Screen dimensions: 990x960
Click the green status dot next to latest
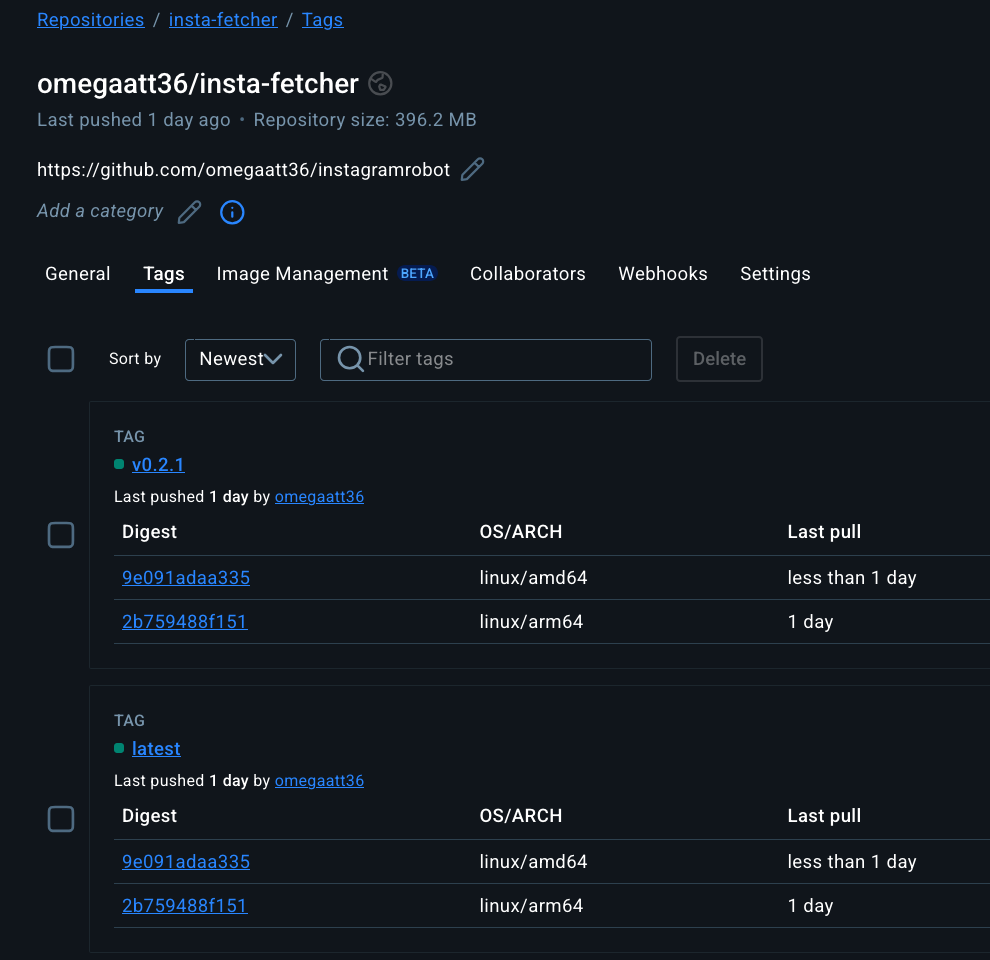pyautogui.click(x=119, y=748)
